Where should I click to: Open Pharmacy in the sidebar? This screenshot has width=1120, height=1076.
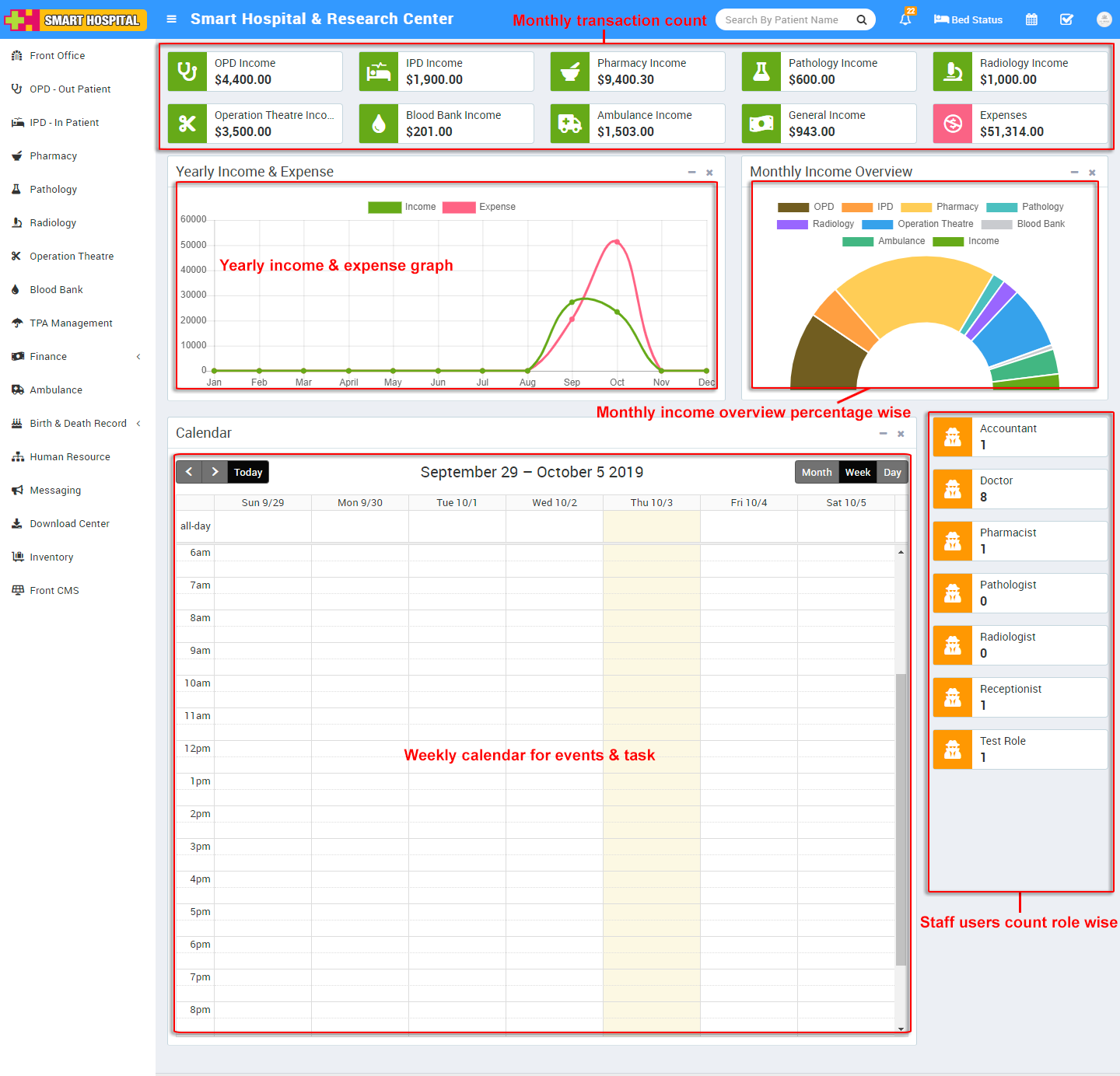(x=53, y=155)
